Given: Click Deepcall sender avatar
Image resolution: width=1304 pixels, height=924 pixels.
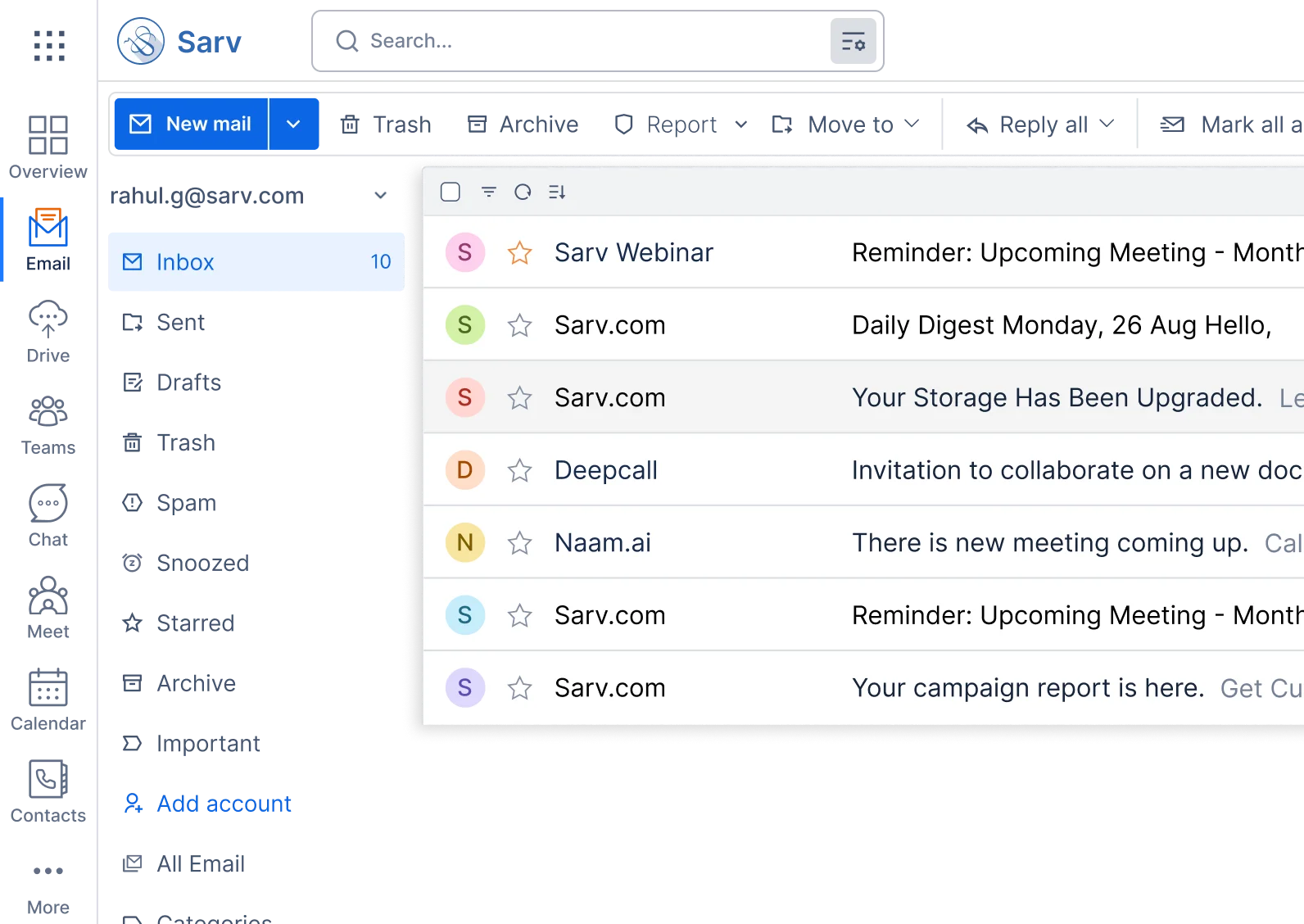Looking at the screenshot, I should pos(465,470).
